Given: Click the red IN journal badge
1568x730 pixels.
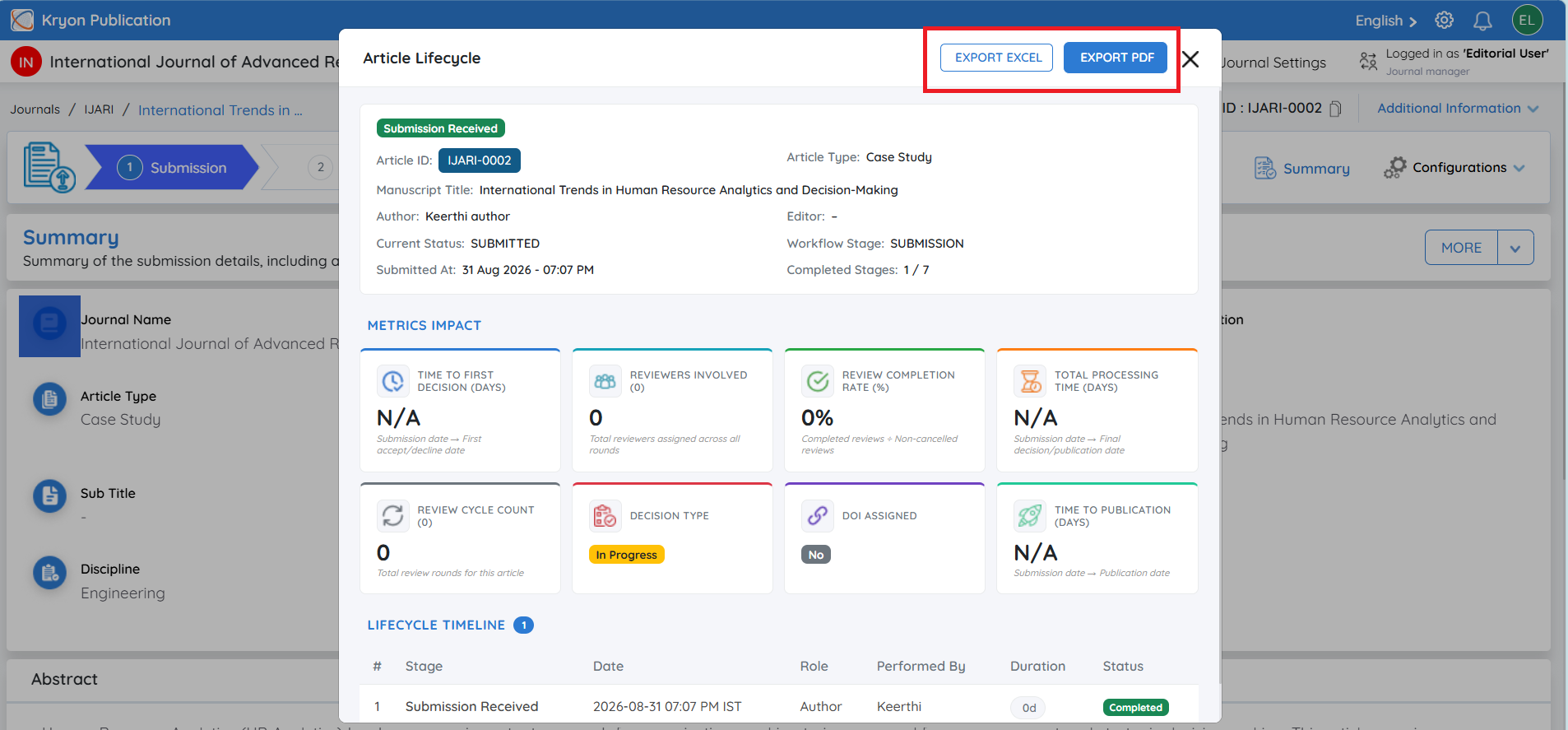Looking at the screenshot, I should (x=26, y=62).
